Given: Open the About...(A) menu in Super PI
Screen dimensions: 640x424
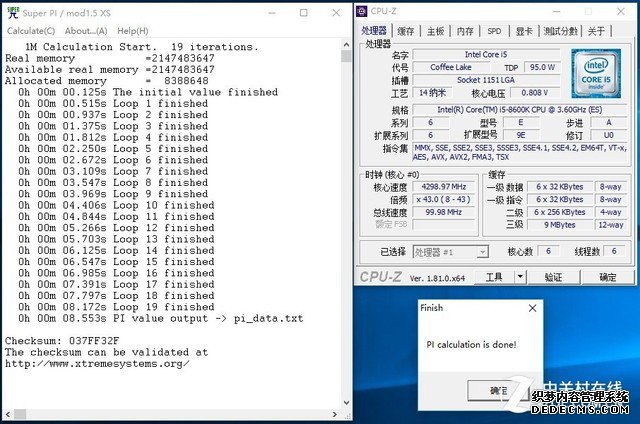Looking at the screenshot, I should (86, 31).
